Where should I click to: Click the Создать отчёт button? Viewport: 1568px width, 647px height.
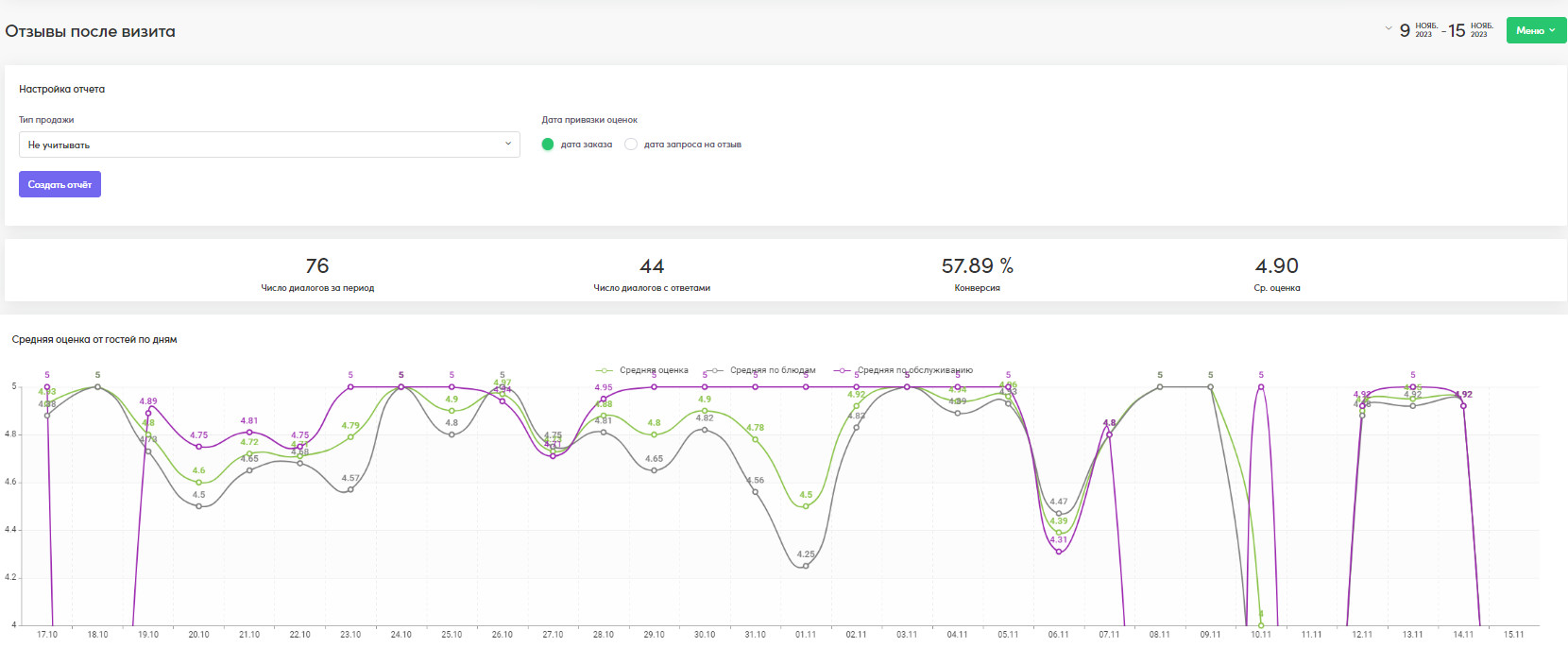(60, 184)
